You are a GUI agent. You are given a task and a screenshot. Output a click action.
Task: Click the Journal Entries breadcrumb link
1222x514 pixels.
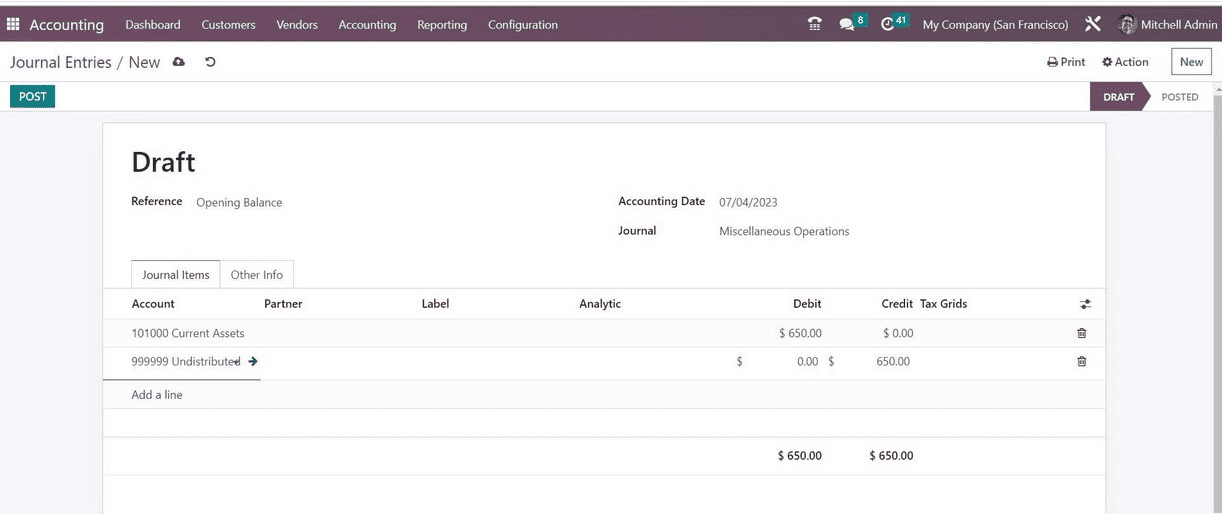[x=61, y=62]
